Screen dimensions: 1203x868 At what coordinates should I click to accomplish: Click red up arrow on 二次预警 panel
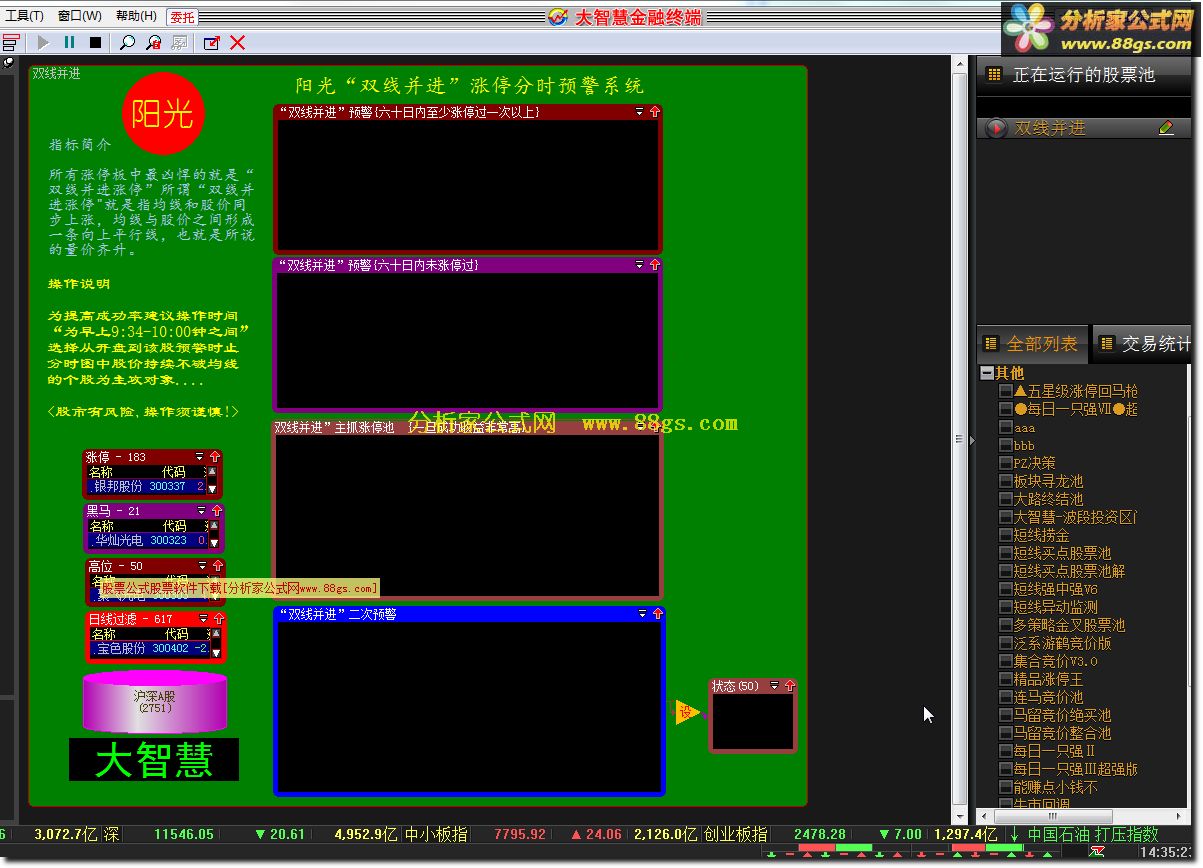coord(658,614)
